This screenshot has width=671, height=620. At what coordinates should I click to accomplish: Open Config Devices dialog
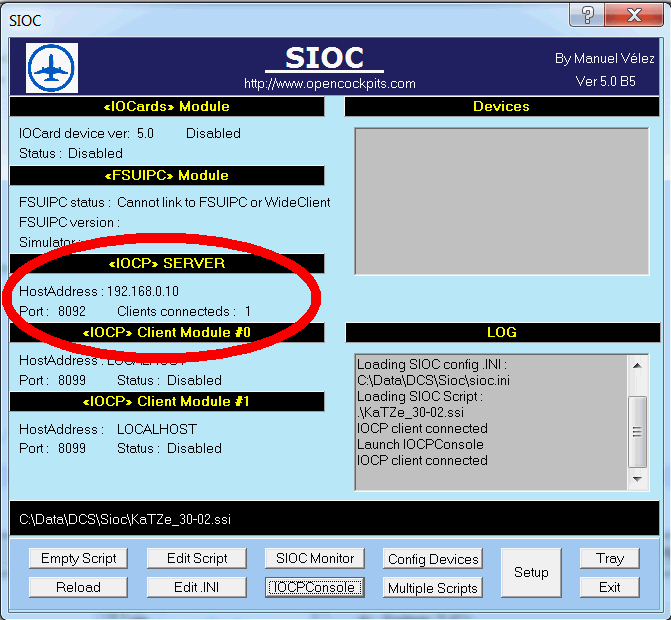(433, 559)
